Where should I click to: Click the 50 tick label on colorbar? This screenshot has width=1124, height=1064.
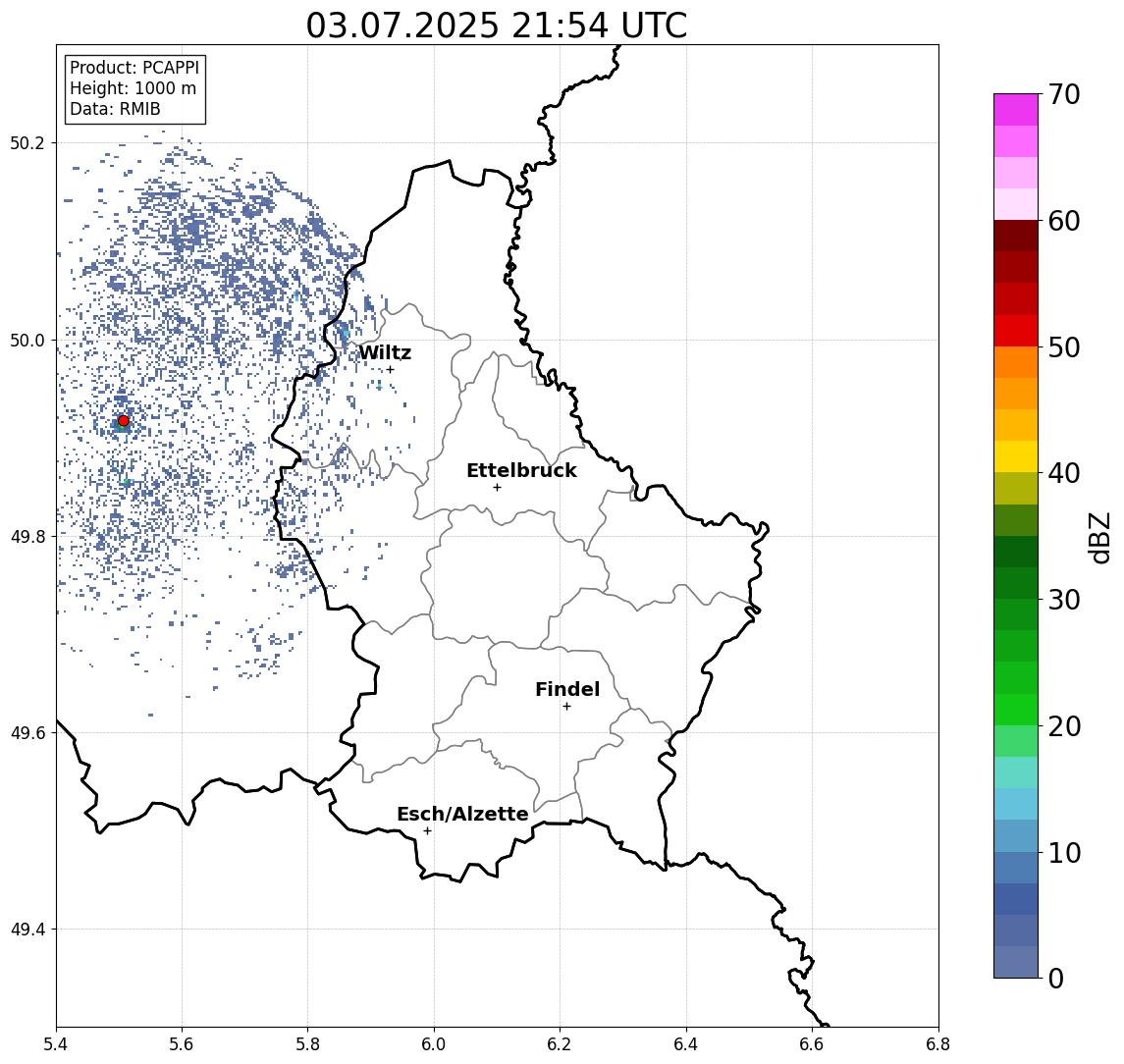[x=1064, y=347]
